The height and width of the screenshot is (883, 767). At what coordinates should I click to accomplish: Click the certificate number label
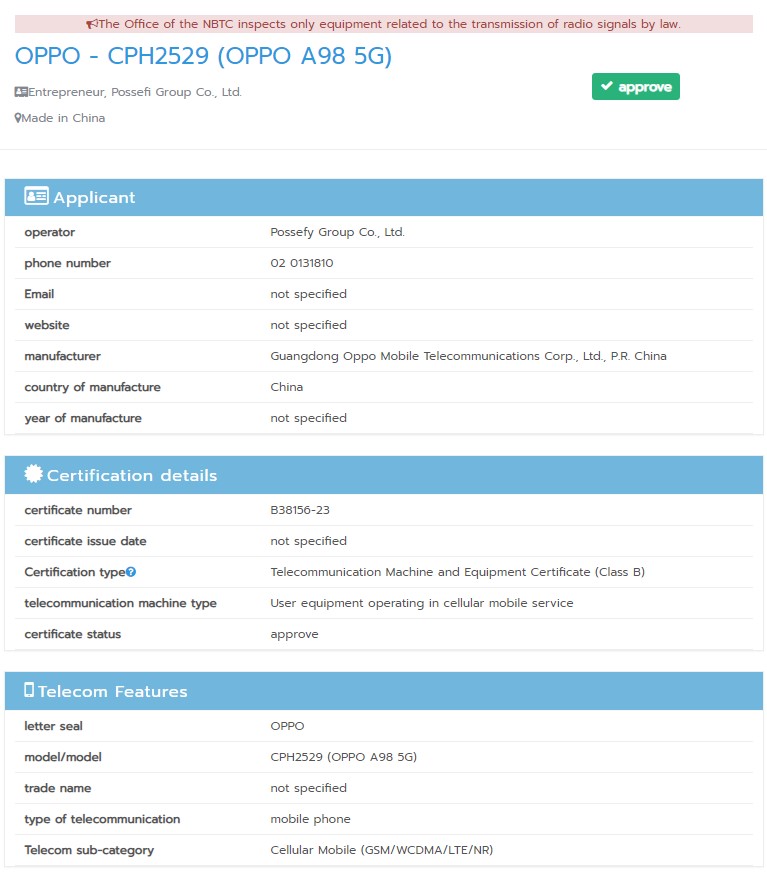point(78,510)
